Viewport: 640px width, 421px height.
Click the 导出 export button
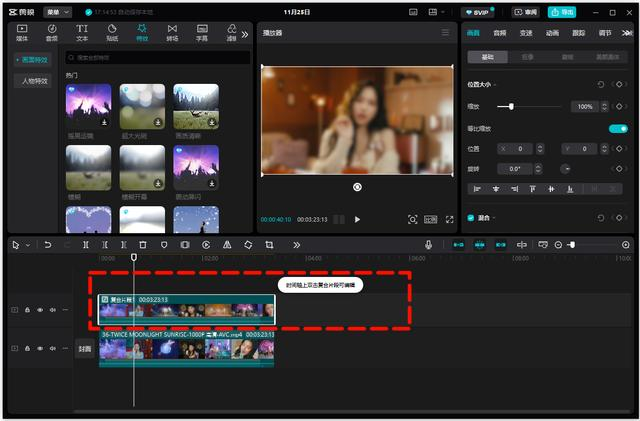[x=564, y=12]
